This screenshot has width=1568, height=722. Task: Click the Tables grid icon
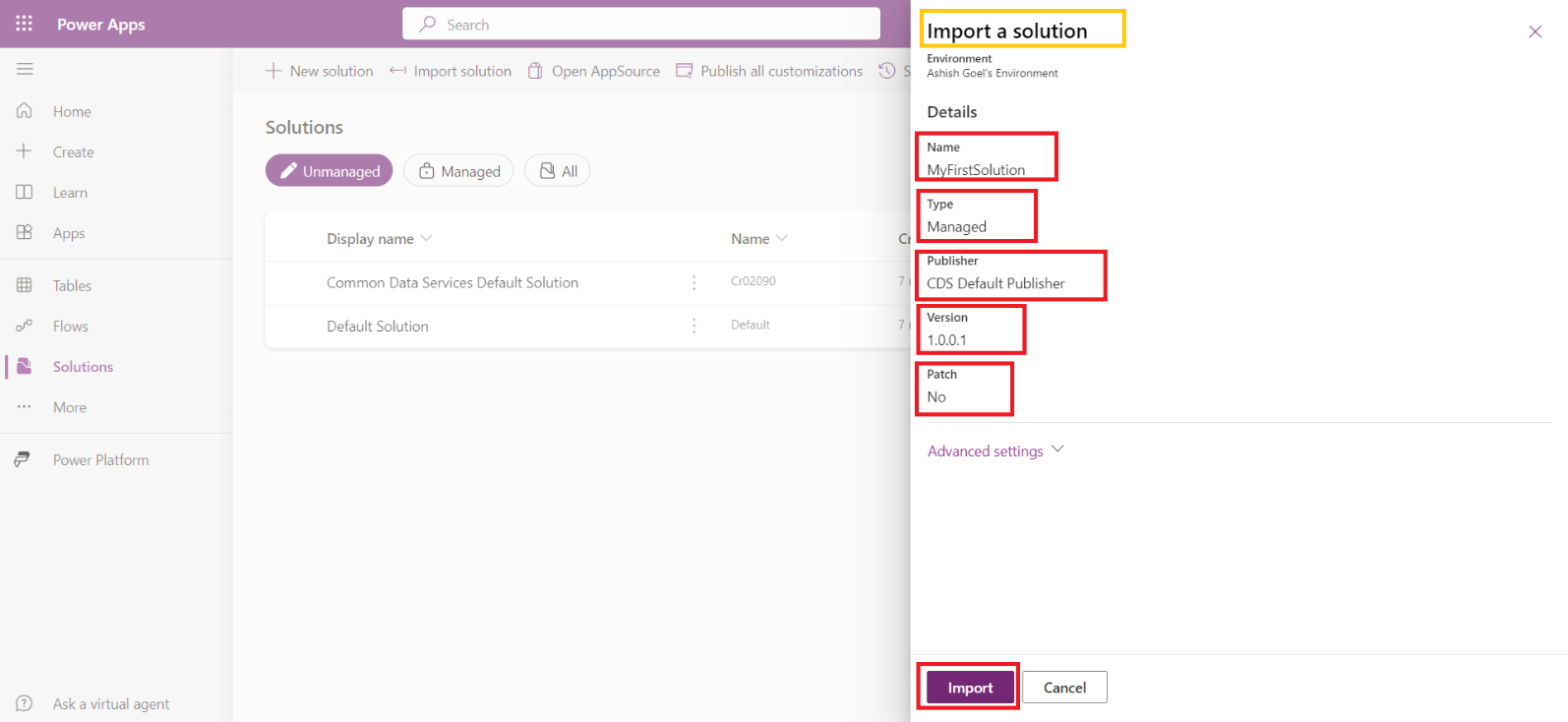(x=25, y=285)
